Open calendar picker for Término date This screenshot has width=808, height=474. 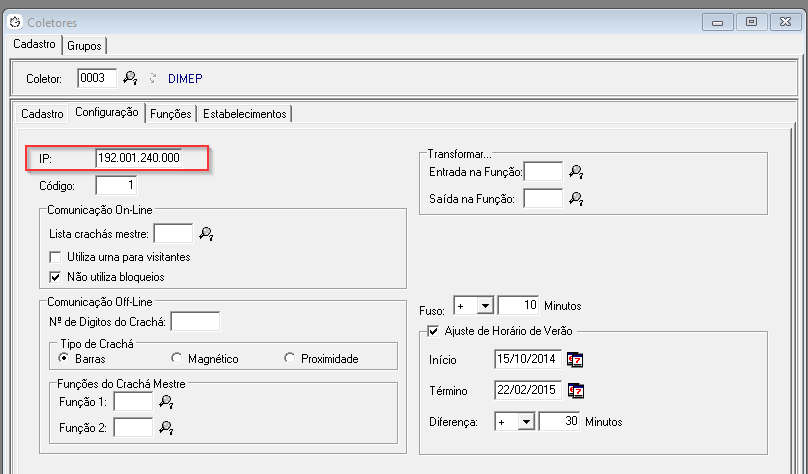pyautogui.click(x=575, y=390)
